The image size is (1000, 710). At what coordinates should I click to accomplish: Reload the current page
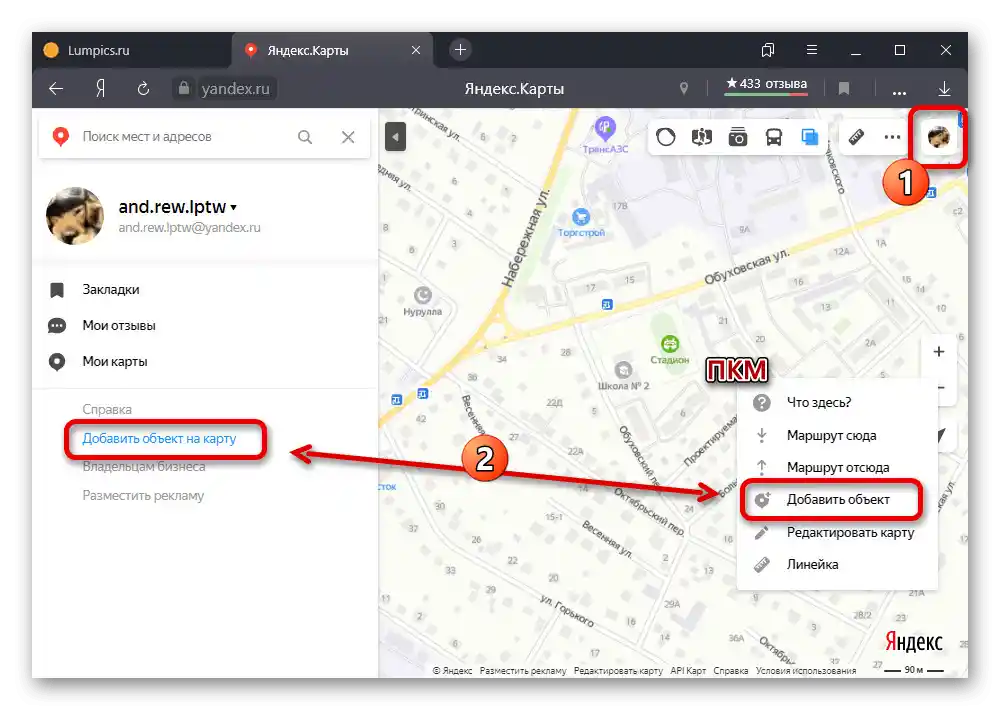(x=143, y=89)
